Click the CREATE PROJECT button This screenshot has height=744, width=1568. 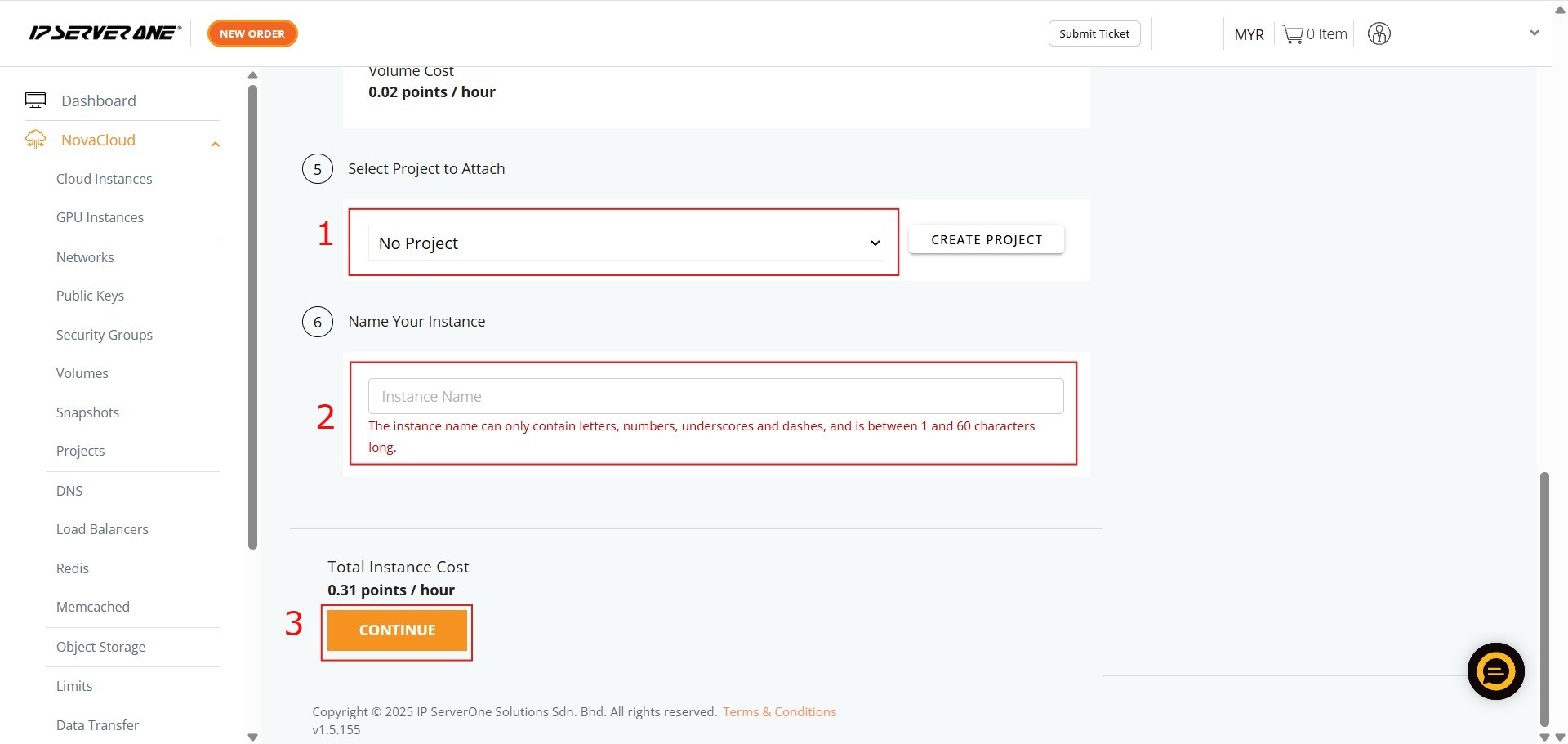pos(986,240)
